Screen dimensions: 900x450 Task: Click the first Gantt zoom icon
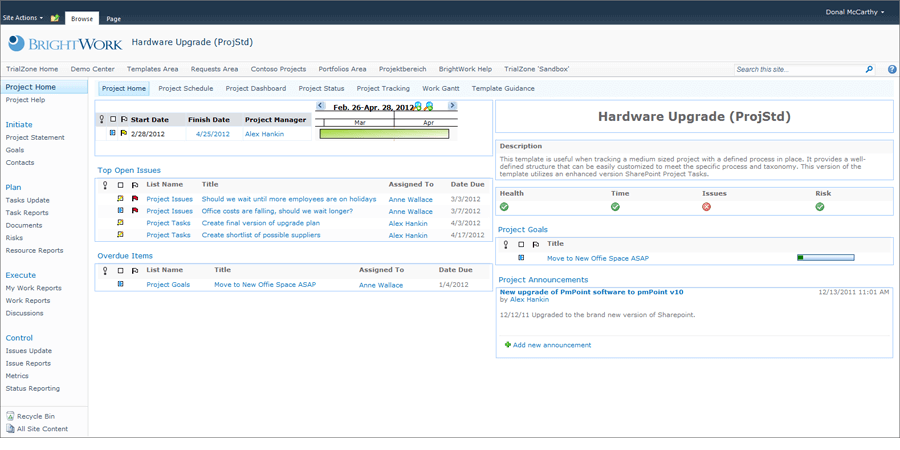pyautogui.click(x=418, y=106)
